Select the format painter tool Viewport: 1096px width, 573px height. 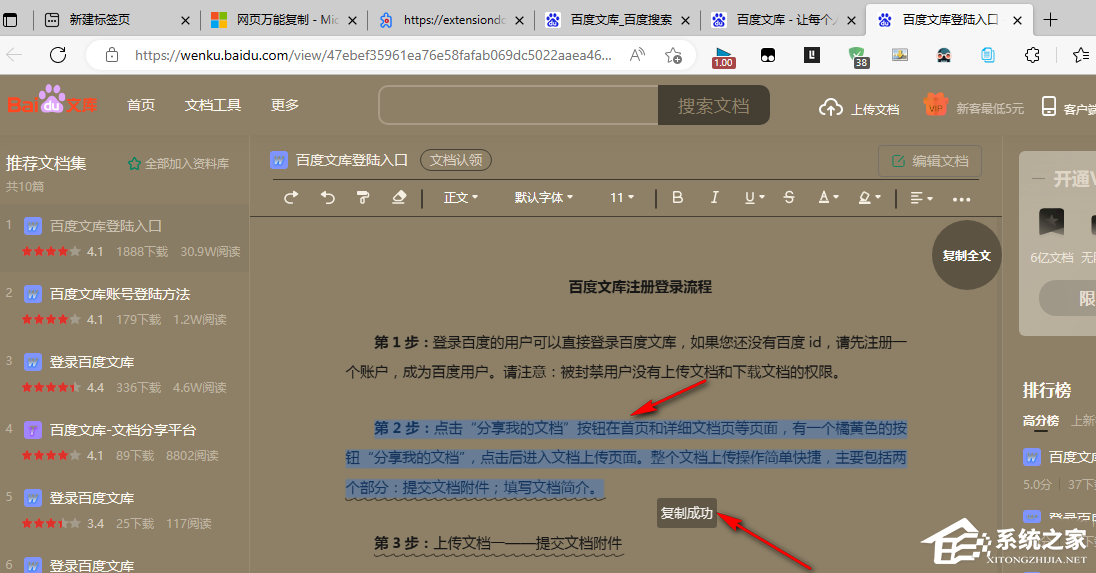363,198
